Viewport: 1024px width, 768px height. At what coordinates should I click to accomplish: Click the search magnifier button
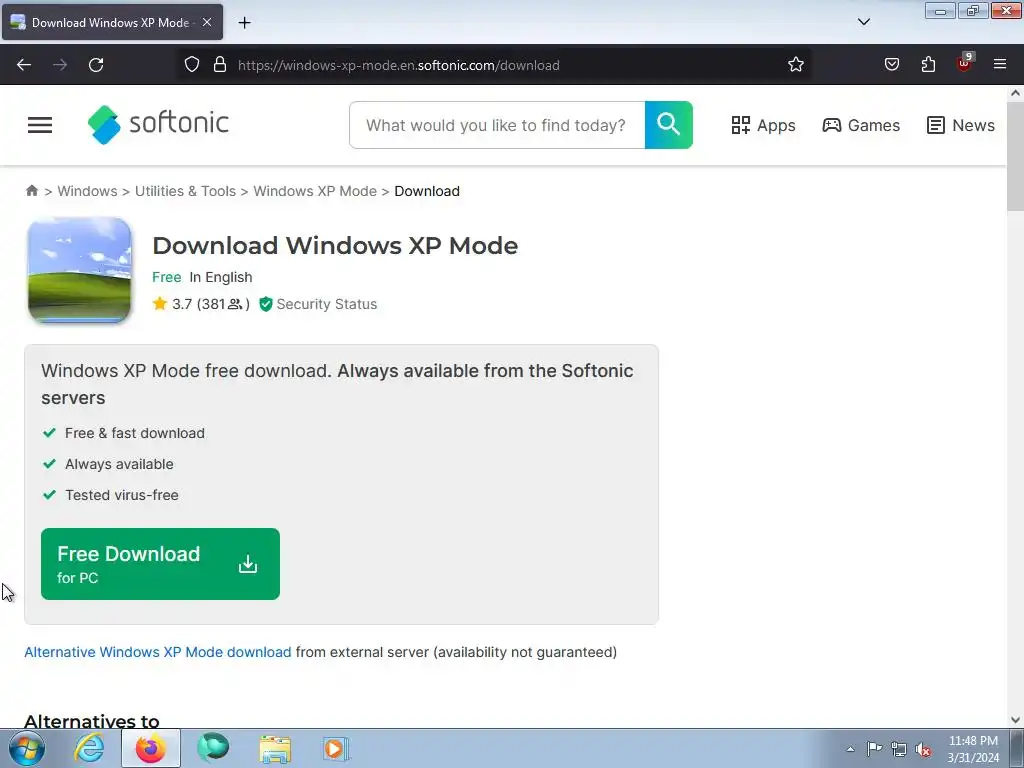tap(668, 125)
